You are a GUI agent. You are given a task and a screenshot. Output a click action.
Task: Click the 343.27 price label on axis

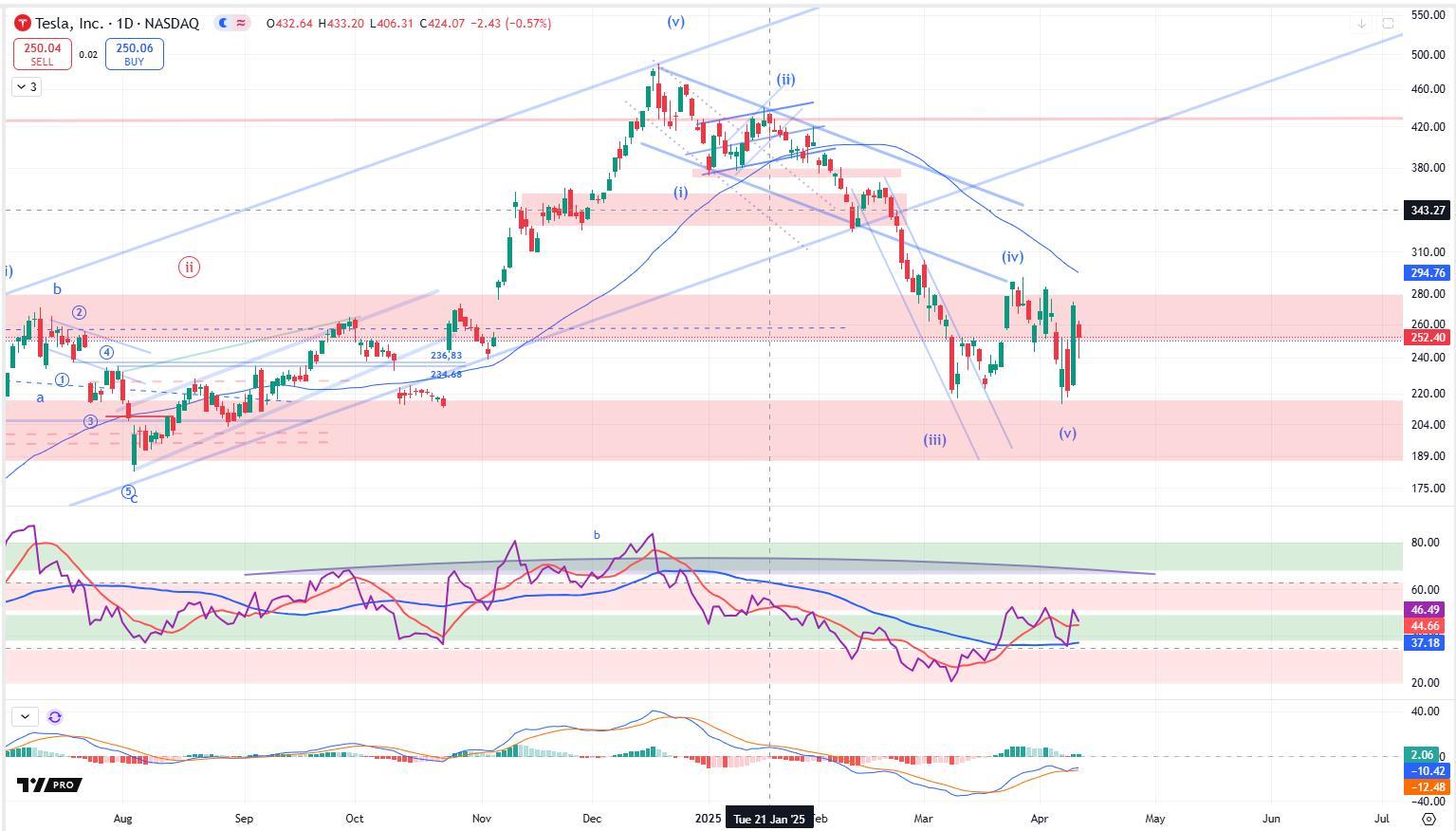tap(1427, 211)
